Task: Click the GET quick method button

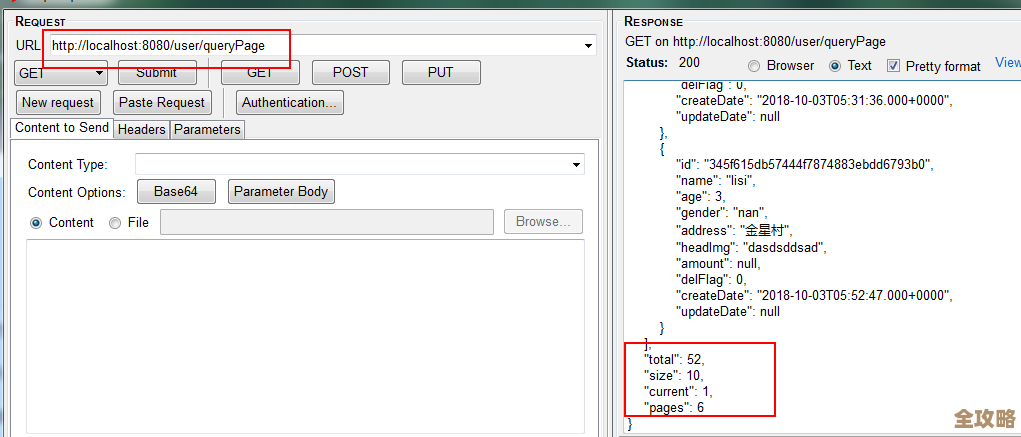Action: pos(260,73)
